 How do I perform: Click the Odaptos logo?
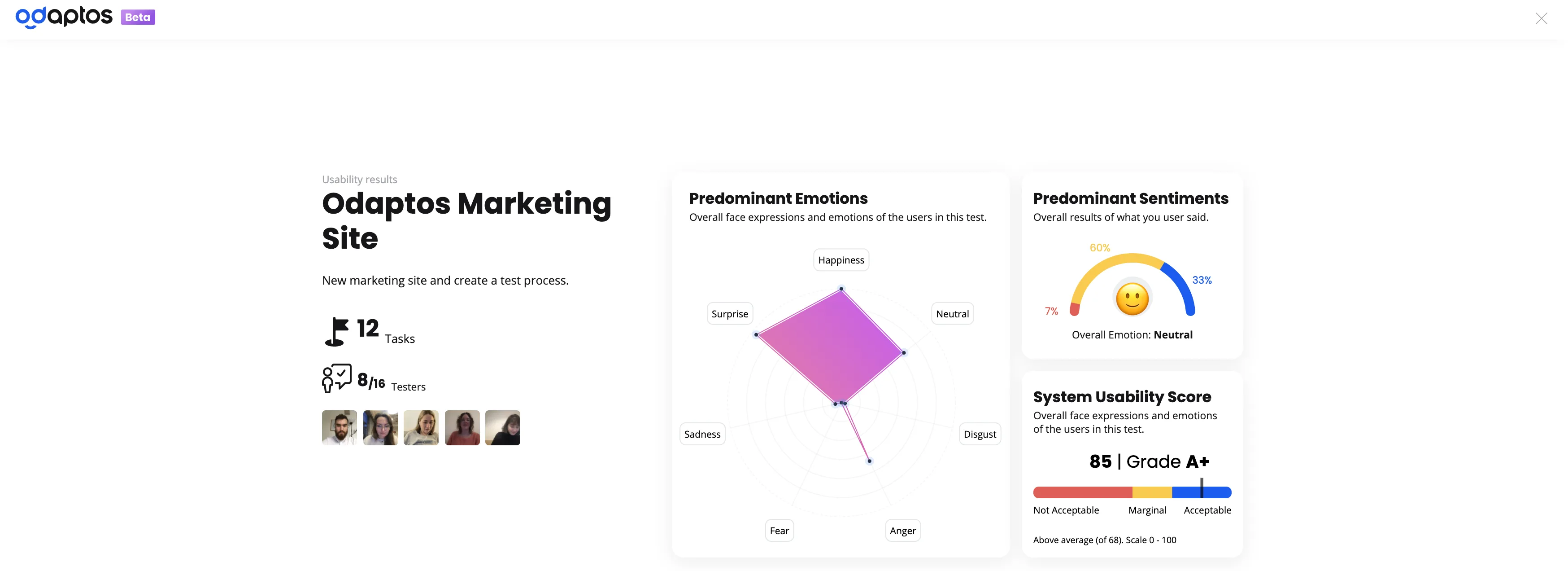pos(64,17)
